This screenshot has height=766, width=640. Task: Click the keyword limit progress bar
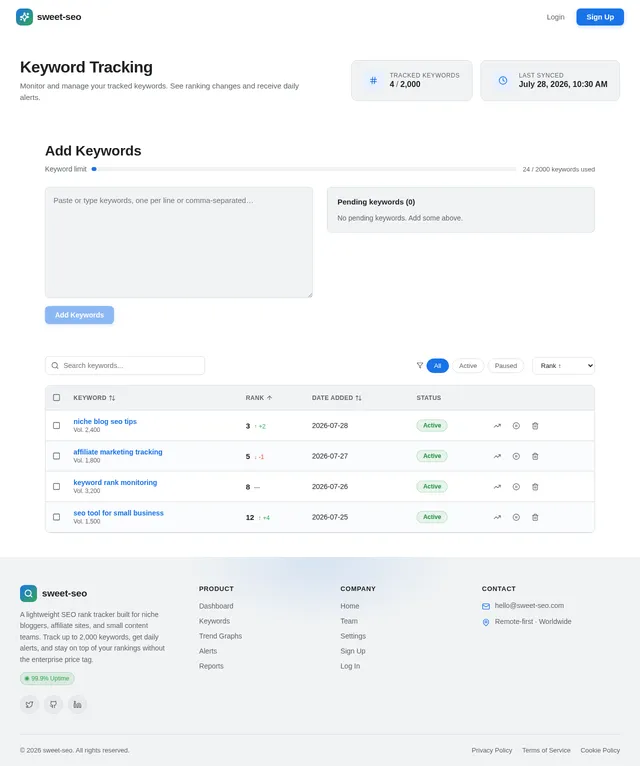pyautogui.click(x=304, y=169)
